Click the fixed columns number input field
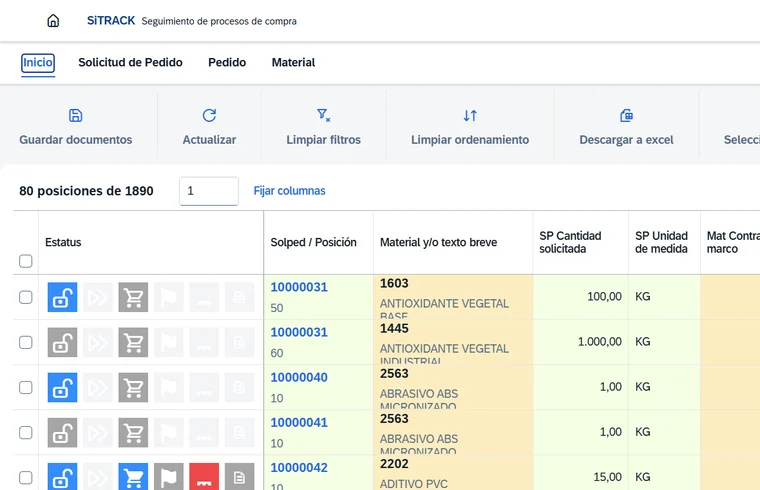 209,191
